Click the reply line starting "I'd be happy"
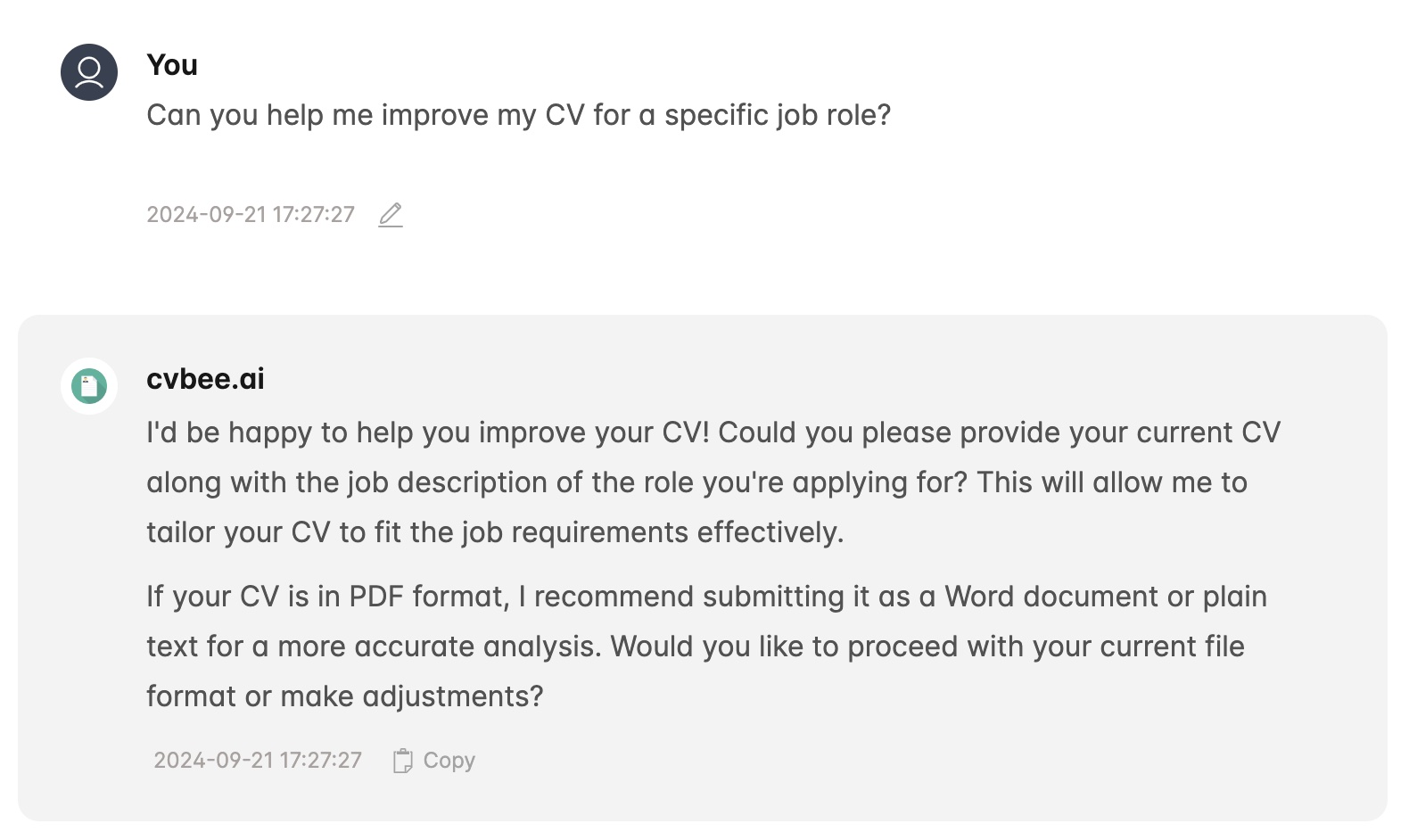1409x840 pixels. (713, 432)
